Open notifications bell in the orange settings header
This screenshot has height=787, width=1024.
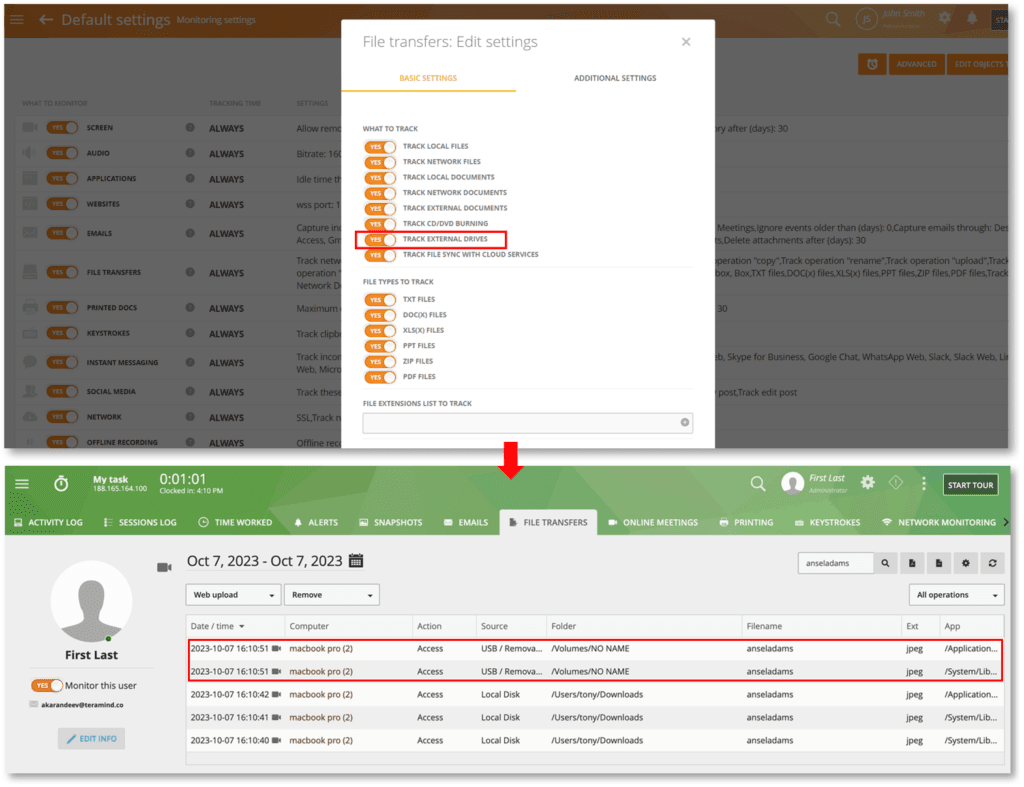[972, 18]
